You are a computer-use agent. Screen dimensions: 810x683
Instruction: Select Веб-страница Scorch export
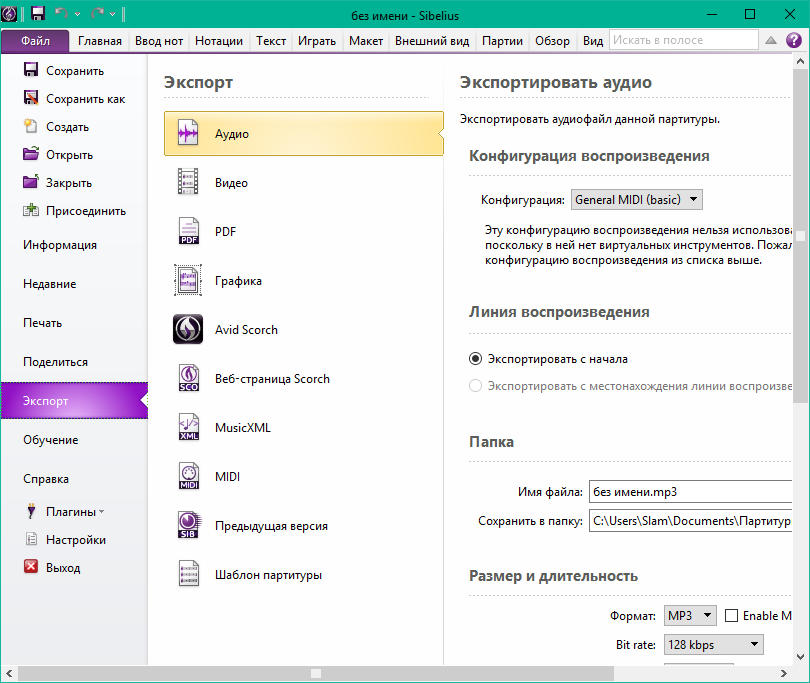[304, 379]
